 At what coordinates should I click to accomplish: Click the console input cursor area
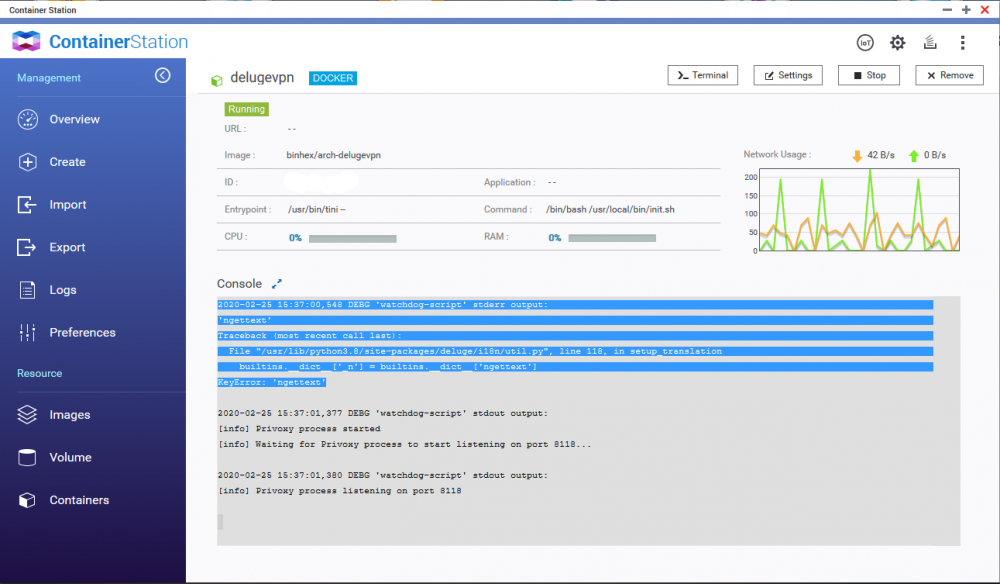221,522
